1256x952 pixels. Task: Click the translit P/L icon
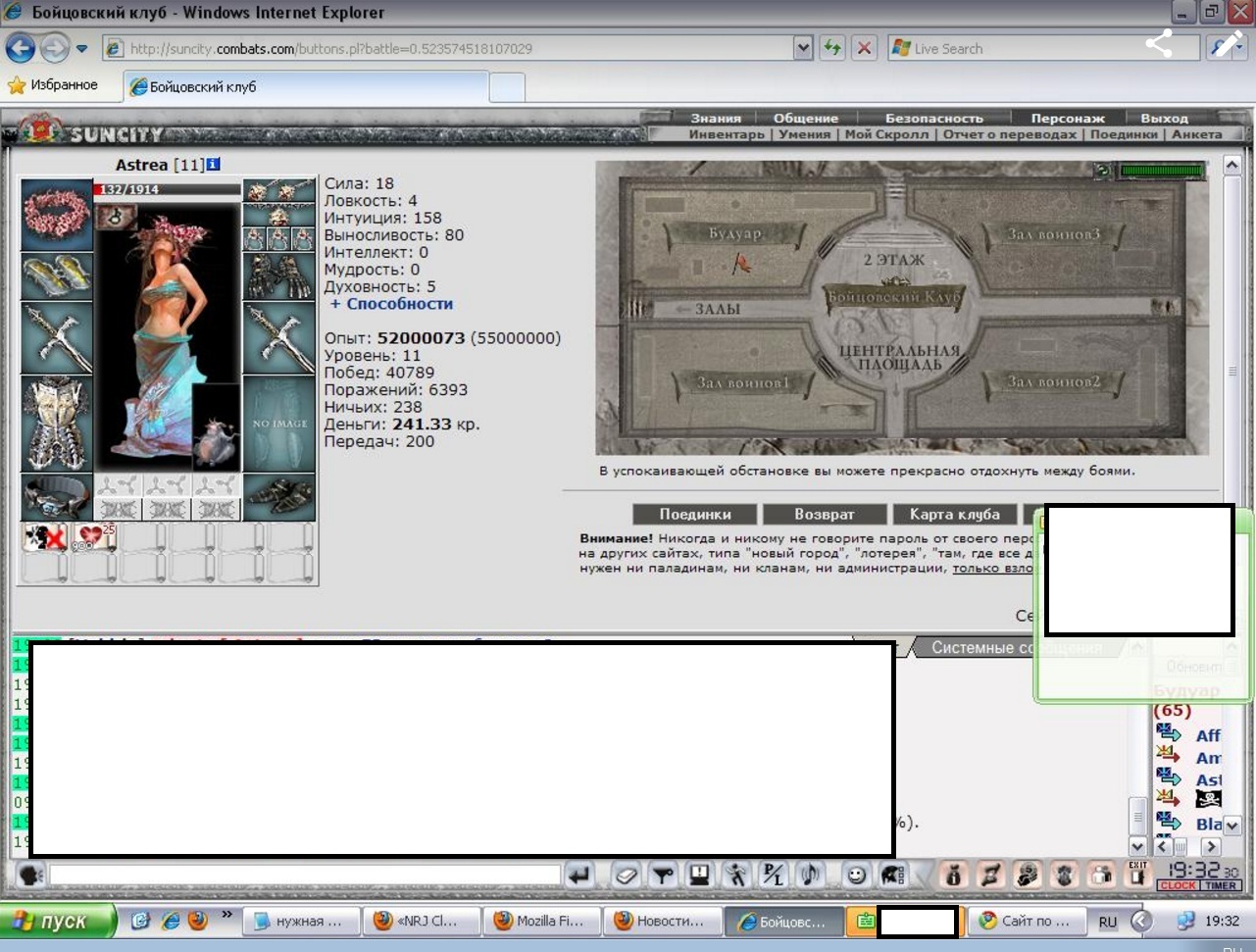(x=774, y=875)
